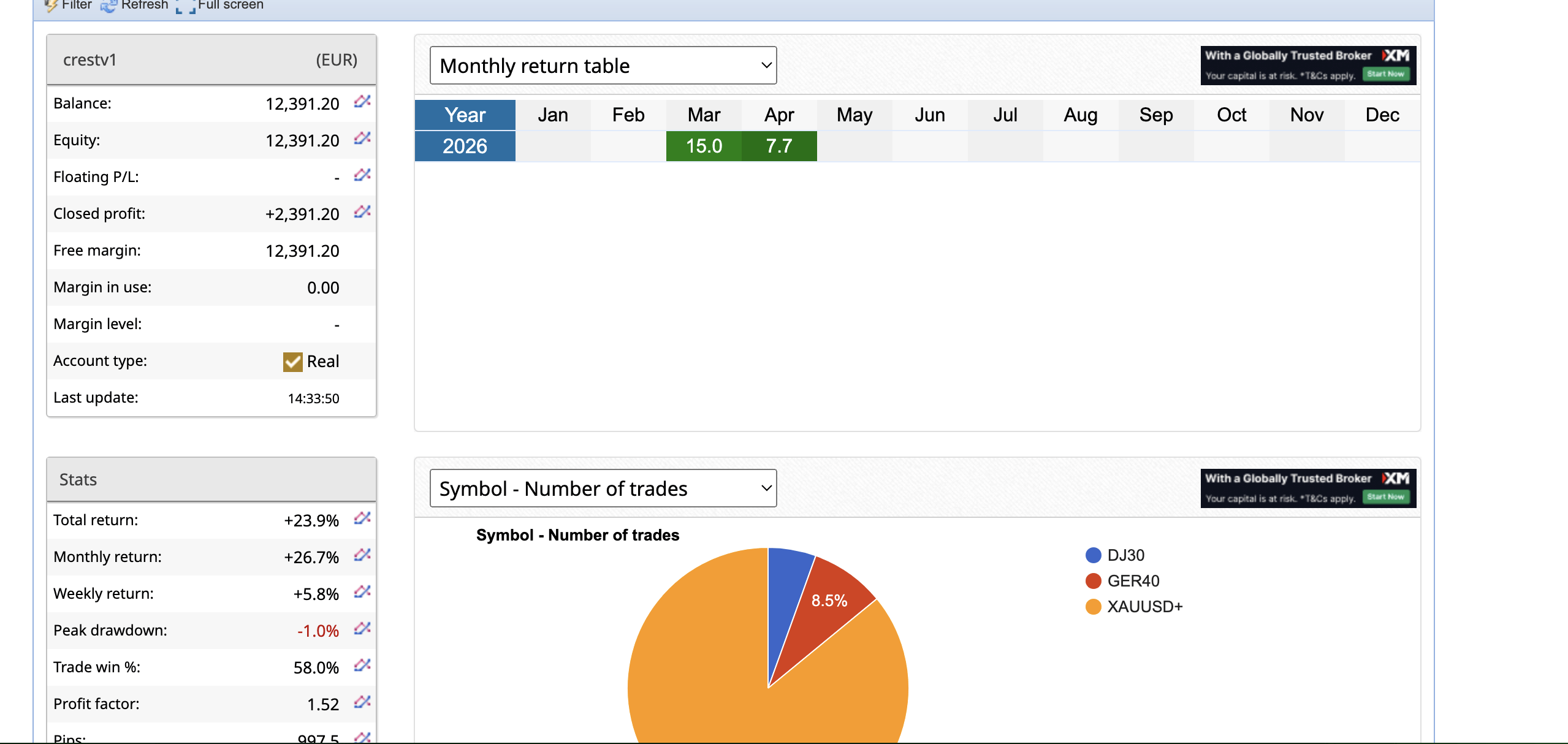Screen dimensions: 1568x744
Task: Click Start Now in top XM banner
Action: point(1386,74)
